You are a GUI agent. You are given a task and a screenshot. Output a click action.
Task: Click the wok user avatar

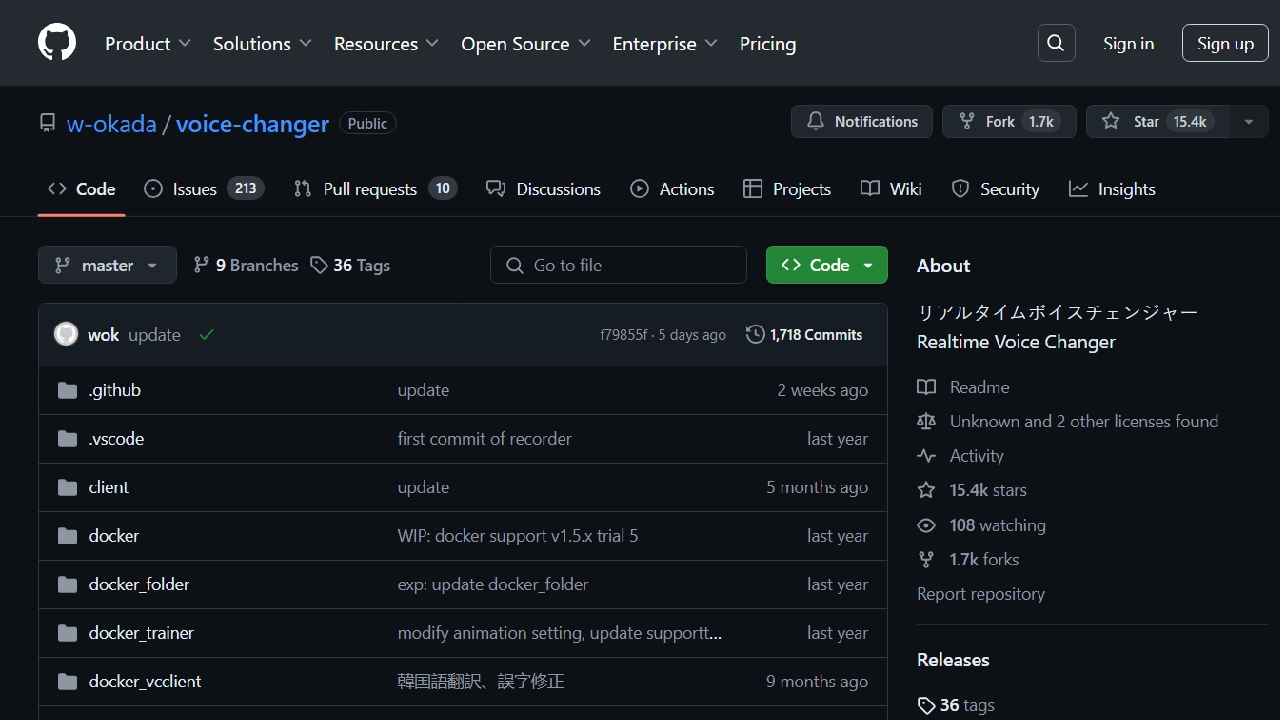point(66,335)
